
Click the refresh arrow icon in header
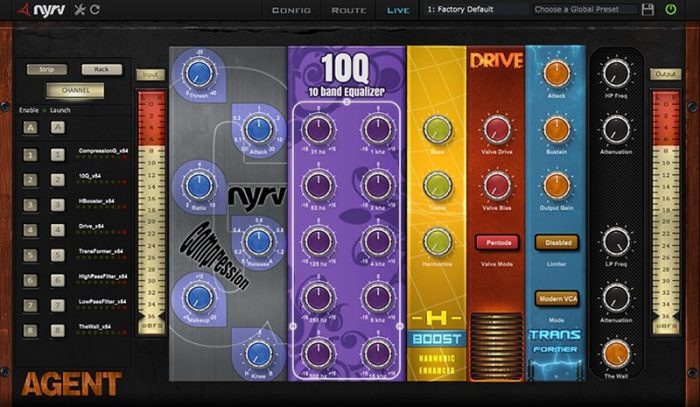[x=94, y=10]
